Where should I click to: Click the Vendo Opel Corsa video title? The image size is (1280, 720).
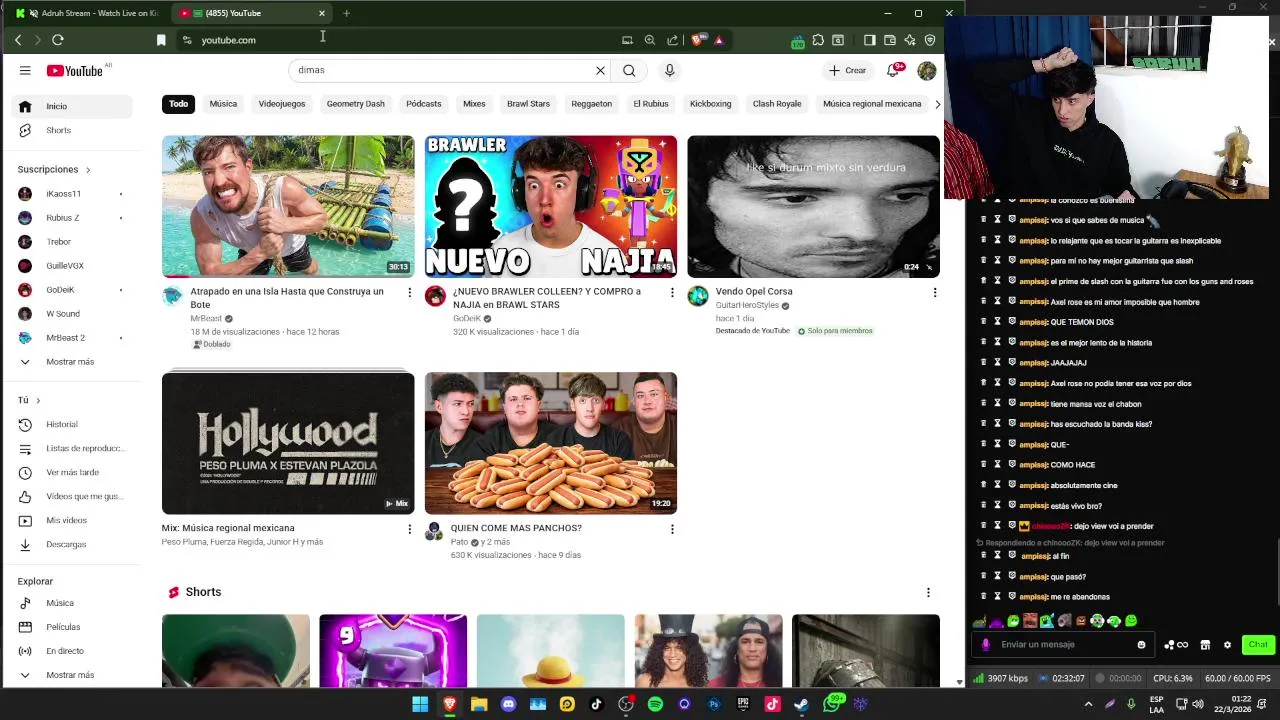pyautogui.click(x=754, y=291)
